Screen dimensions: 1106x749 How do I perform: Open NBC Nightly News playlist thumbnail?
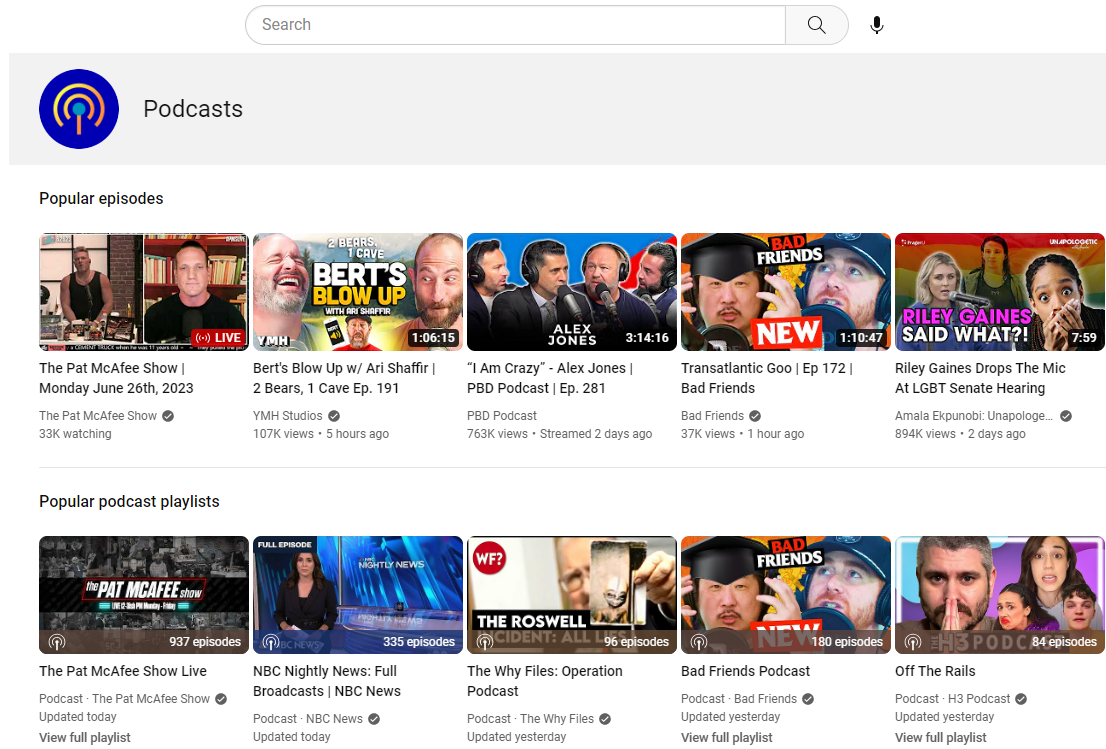click(x=358, y=595)
